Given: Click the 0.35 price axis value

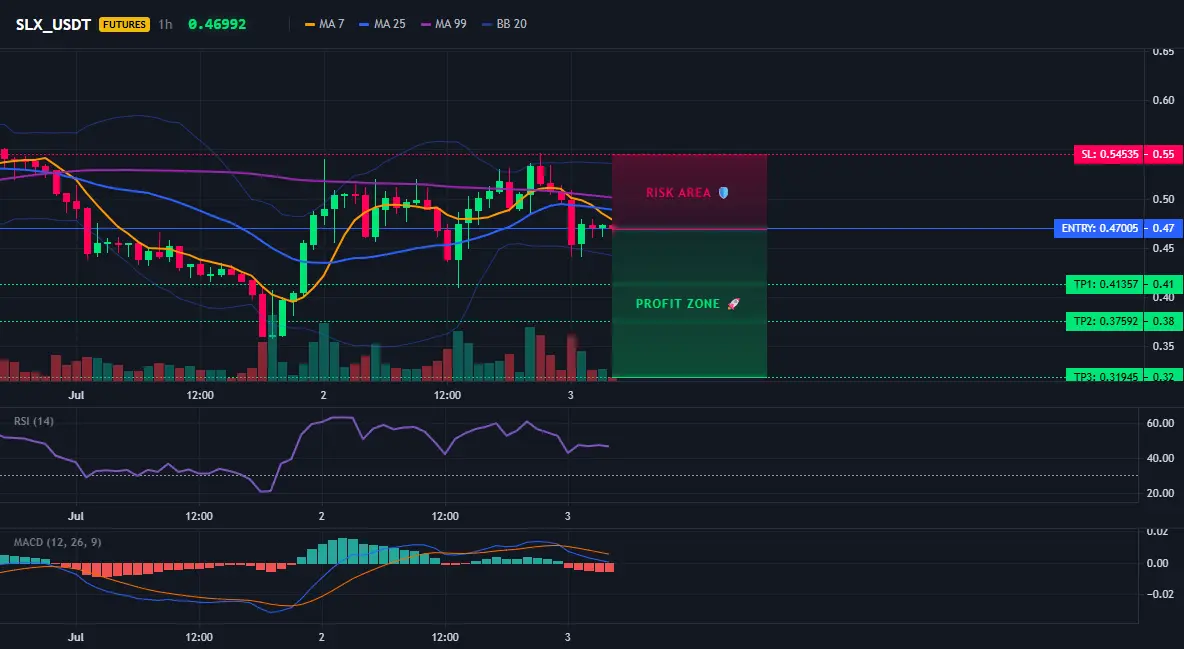Looking at the screenshot, I should [x=1164, y=347].
